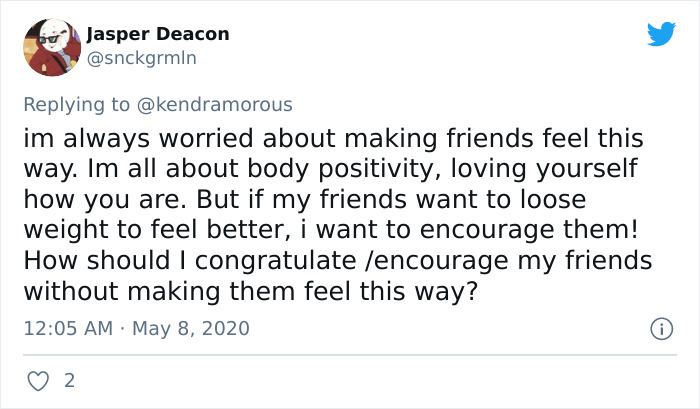Open the @snckgrmln handle link
This screenshot has height=409, width=700.
tap(142, 58)
